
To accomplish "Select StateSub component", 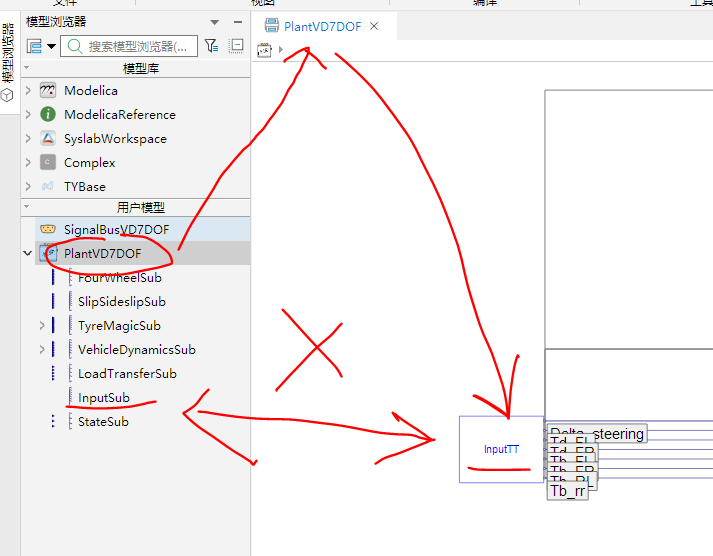I will point(103,422).
